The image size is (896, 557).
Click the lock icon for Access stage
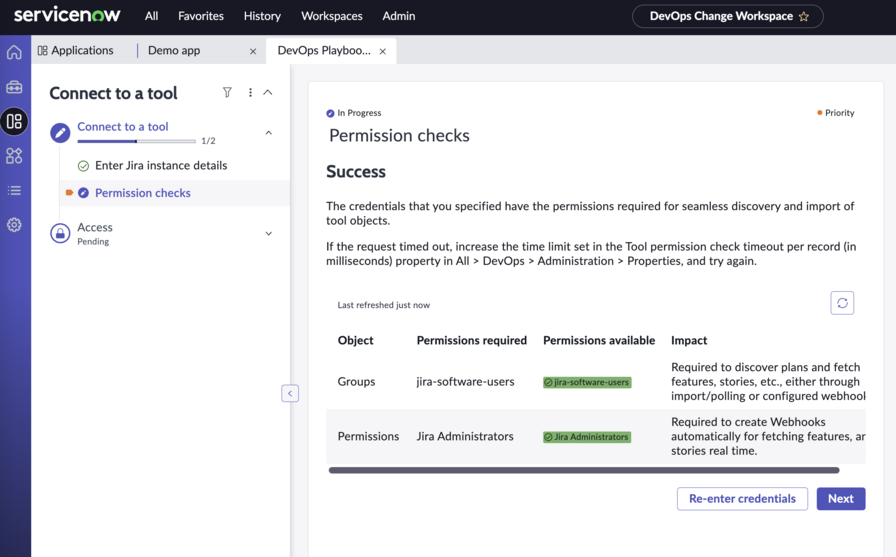[60, 233]
